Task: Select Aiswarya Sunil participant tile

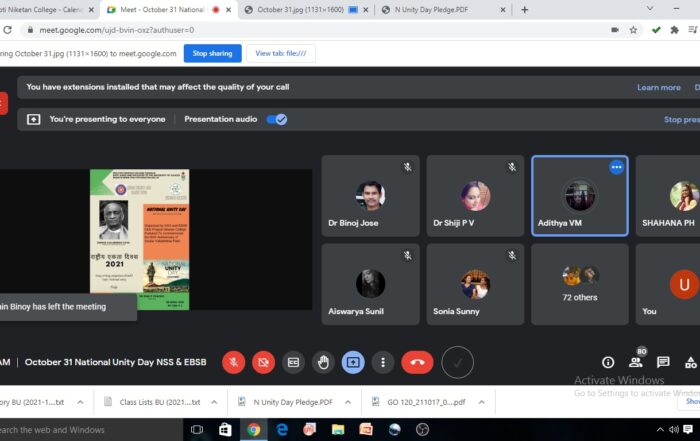Action: click(x=371, y=284)
